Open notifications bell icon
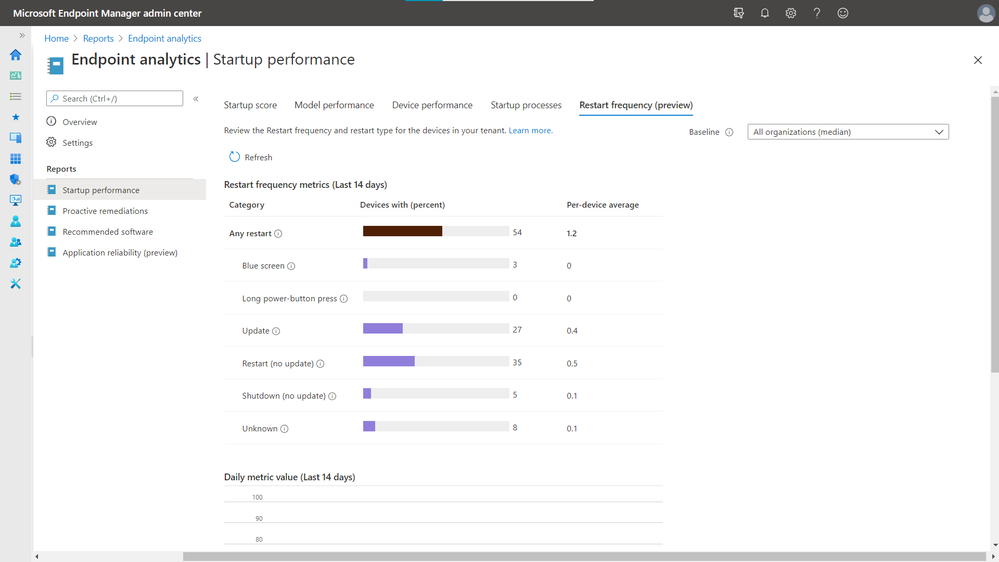 point(765,13)
